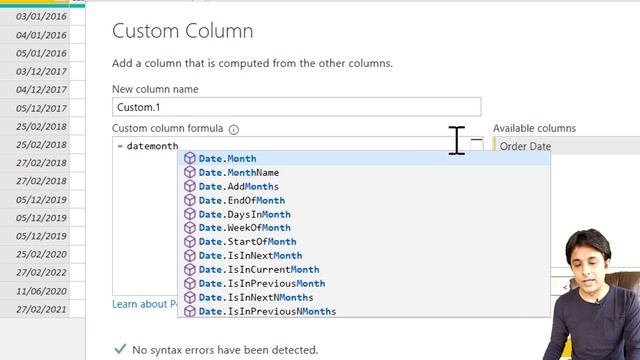The width and height of the screenshot is (640, 360).
Task: Select Date.IsInNextMonth suggestion
Action: point(364,256)
